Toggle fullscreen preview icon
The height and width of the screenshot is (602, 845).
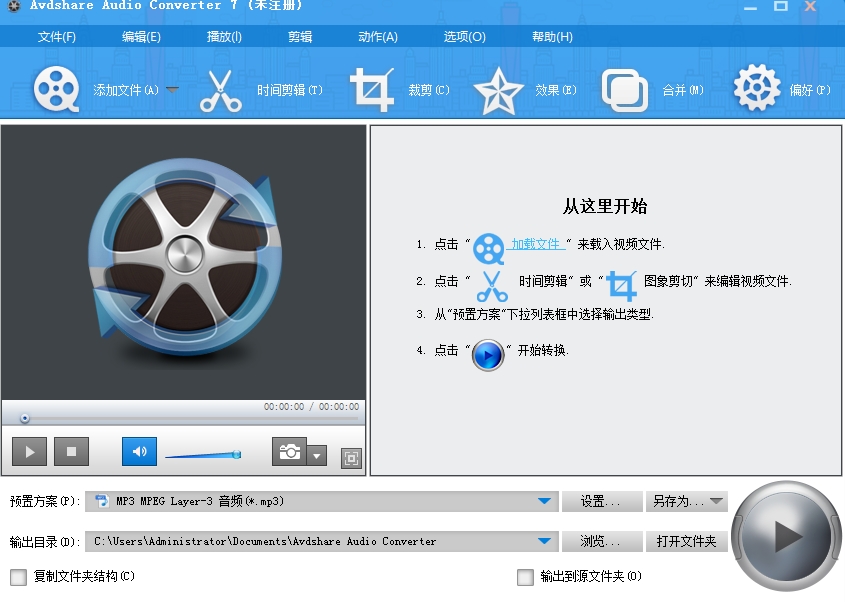[350, 458]
